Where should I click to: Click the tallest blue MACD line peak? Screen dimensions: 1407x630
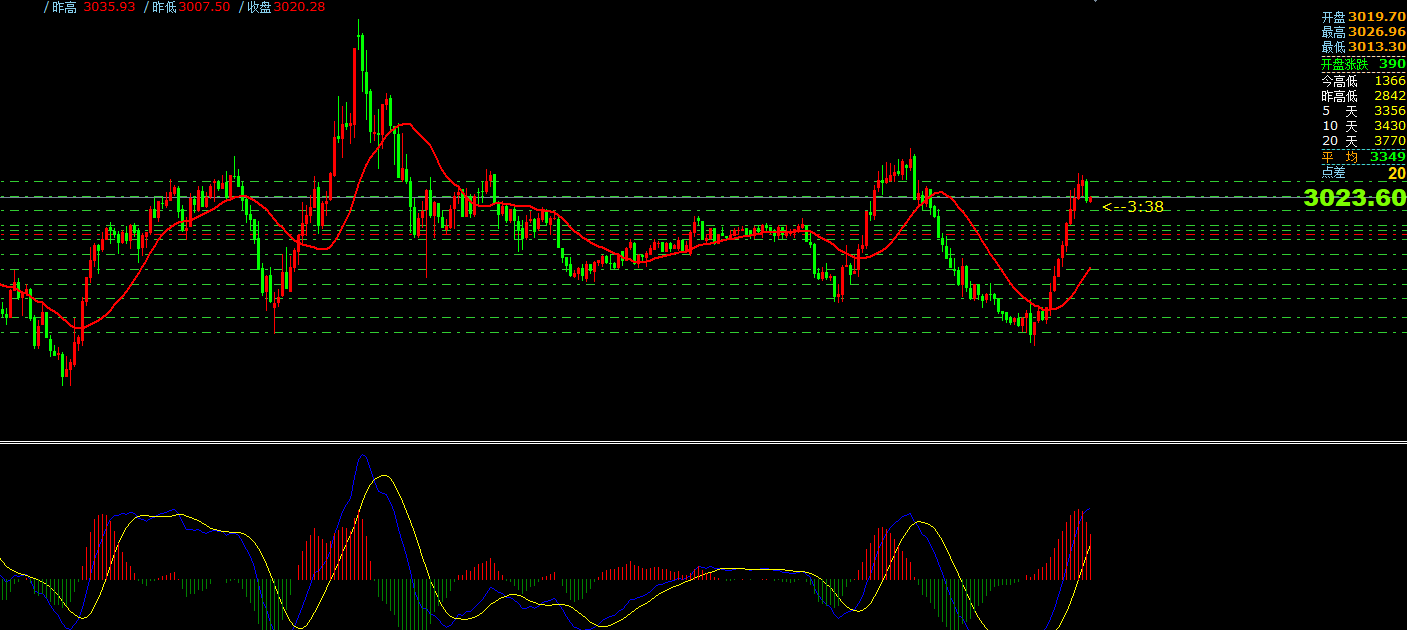point(362,456)
